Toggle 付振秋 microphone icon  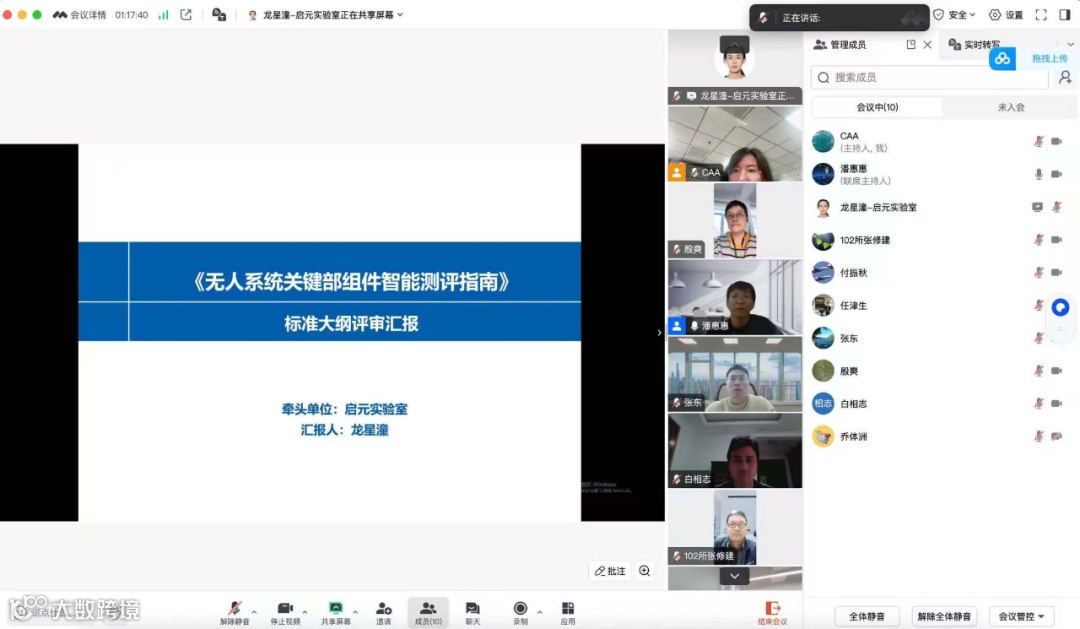pyautogui.click(x=1038, y=272)
